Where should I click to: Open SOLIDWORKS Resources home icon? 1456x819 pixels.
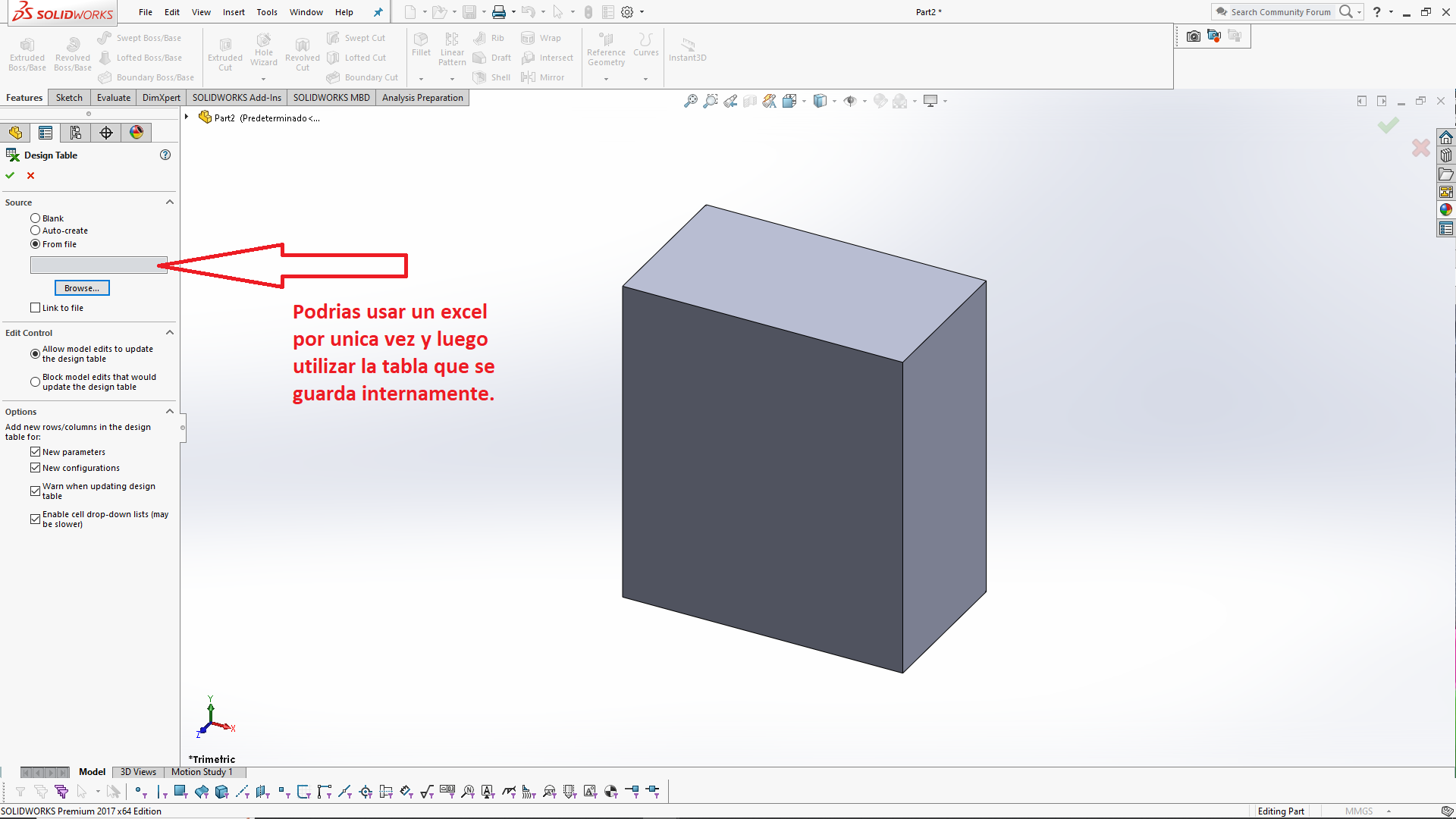click(1446, 137)
